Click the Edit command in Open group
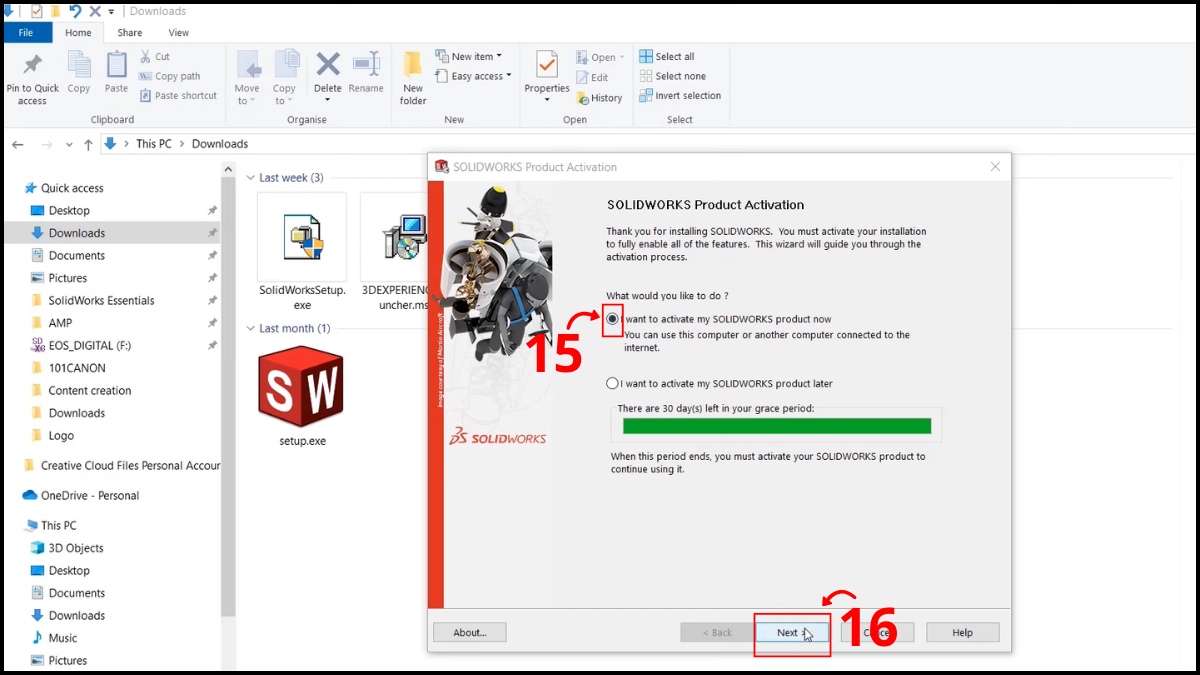Screen dimensions: 1200x675 coord(592,78)
